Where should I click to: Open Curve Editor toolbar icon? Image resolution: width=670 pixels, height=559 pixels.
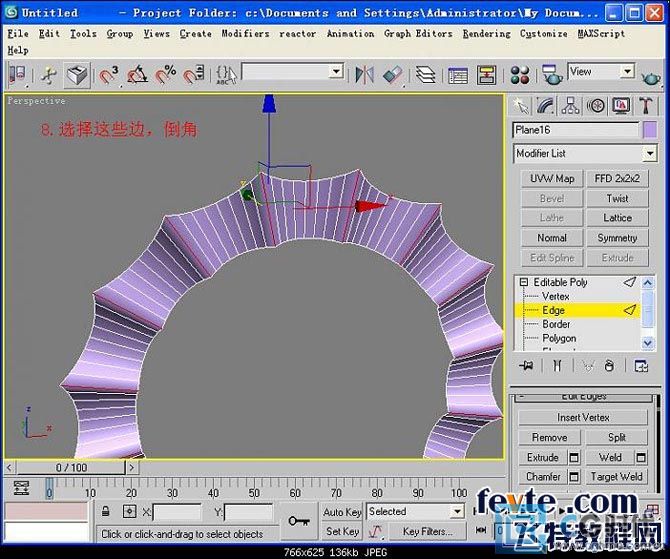pos(458,76)
